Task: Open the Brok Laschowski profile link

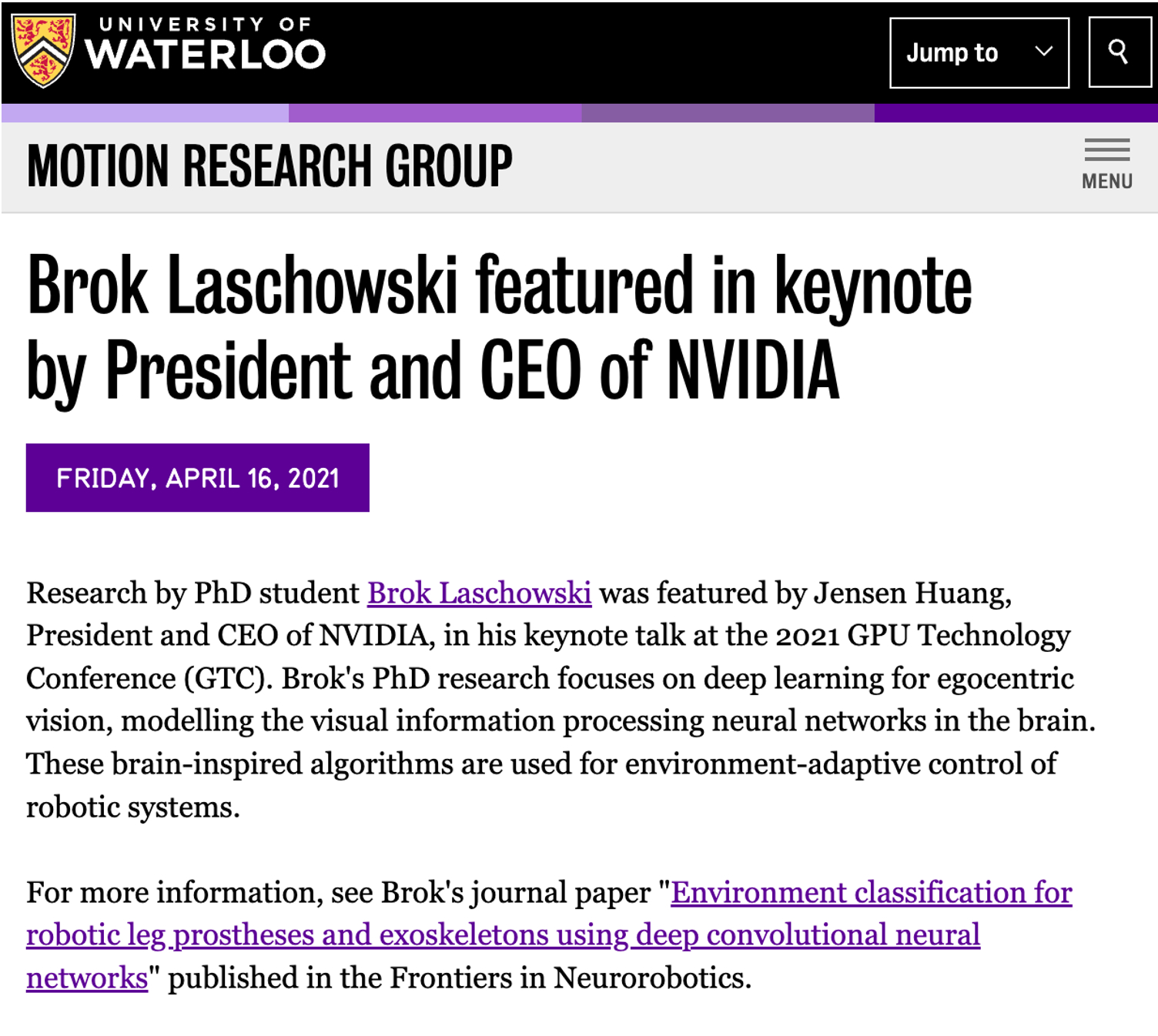Action: (x=479, y=593)
